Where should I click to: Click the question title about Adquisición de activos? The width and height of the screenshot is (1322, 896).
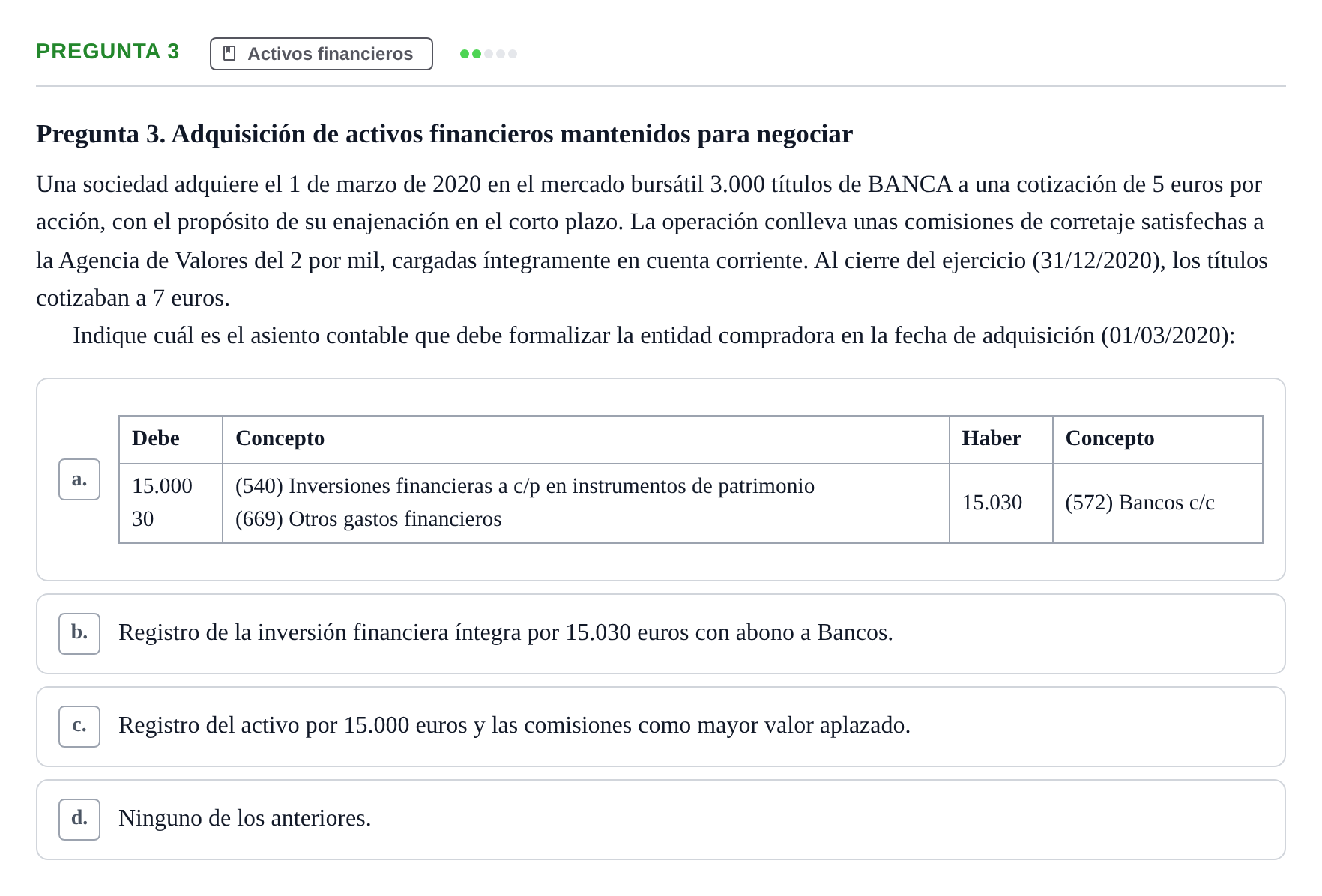tap(444, 134)
